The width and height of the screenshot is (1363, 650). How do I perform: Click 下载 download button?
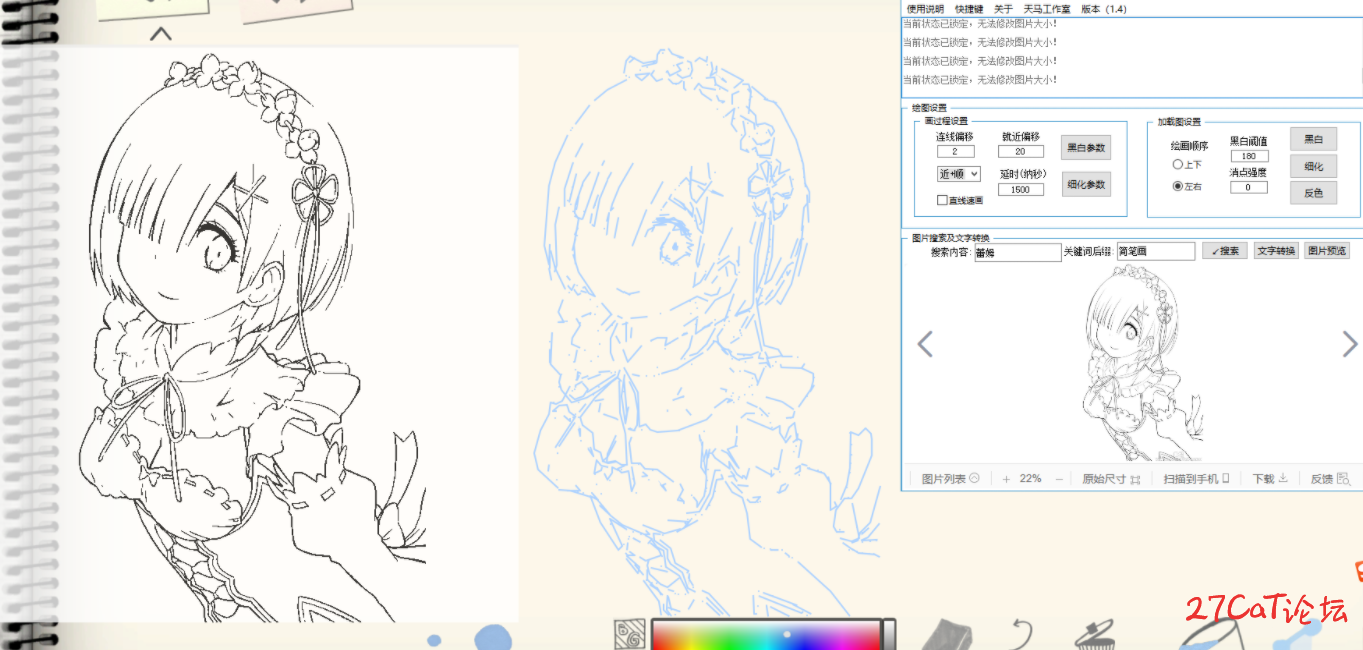click(x=1270, y=479)
